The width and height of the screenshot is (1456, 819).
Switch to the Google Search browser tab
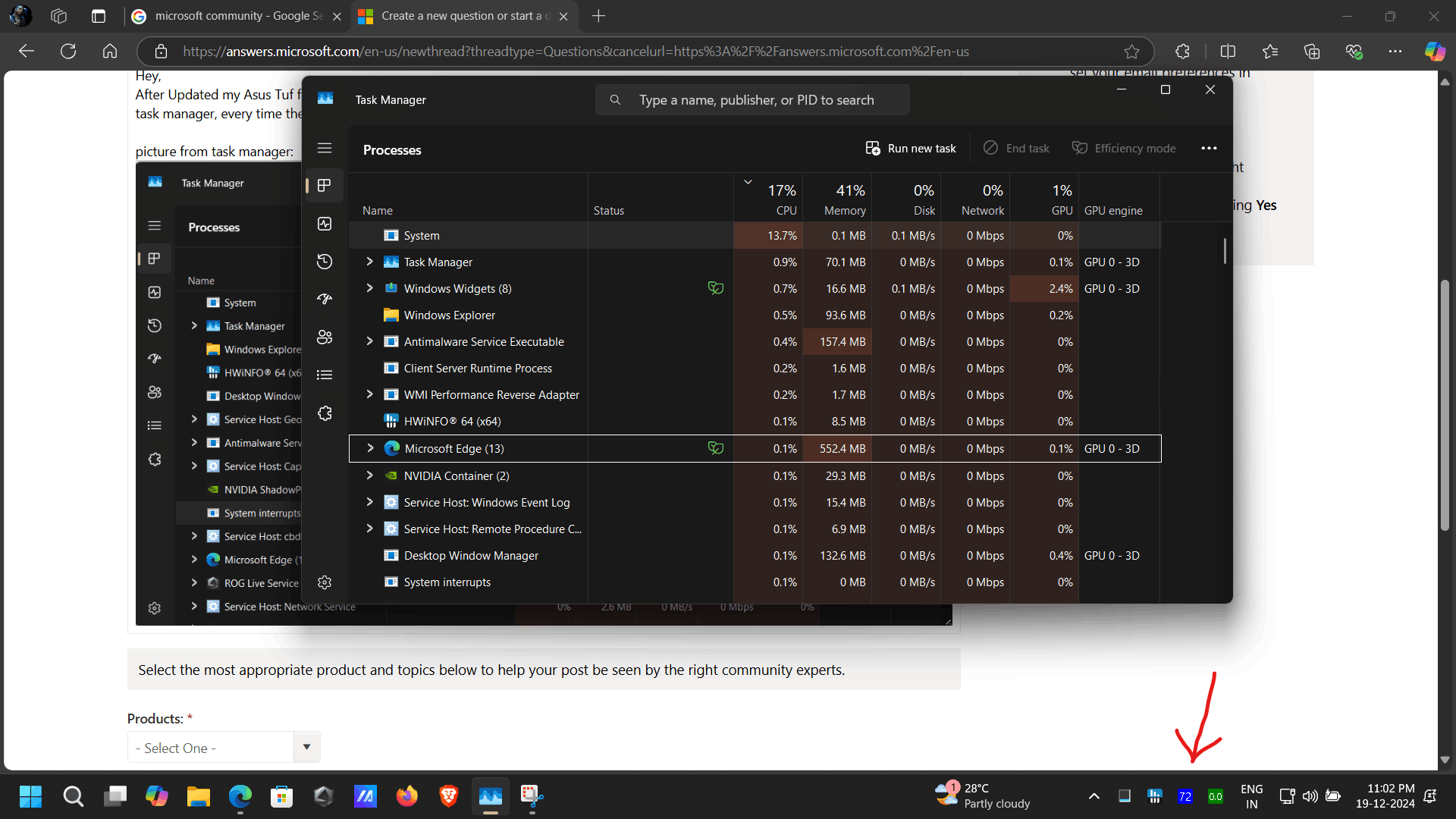pos(227,16)
